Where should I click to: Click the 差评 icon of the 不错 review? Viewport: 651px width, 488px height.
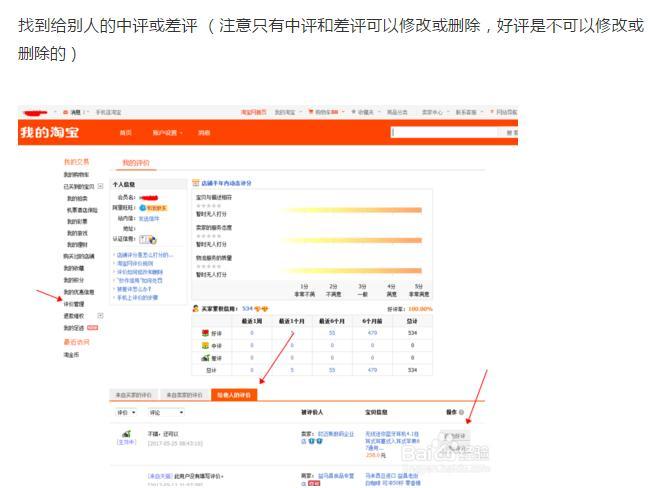[x=126, y=434]
